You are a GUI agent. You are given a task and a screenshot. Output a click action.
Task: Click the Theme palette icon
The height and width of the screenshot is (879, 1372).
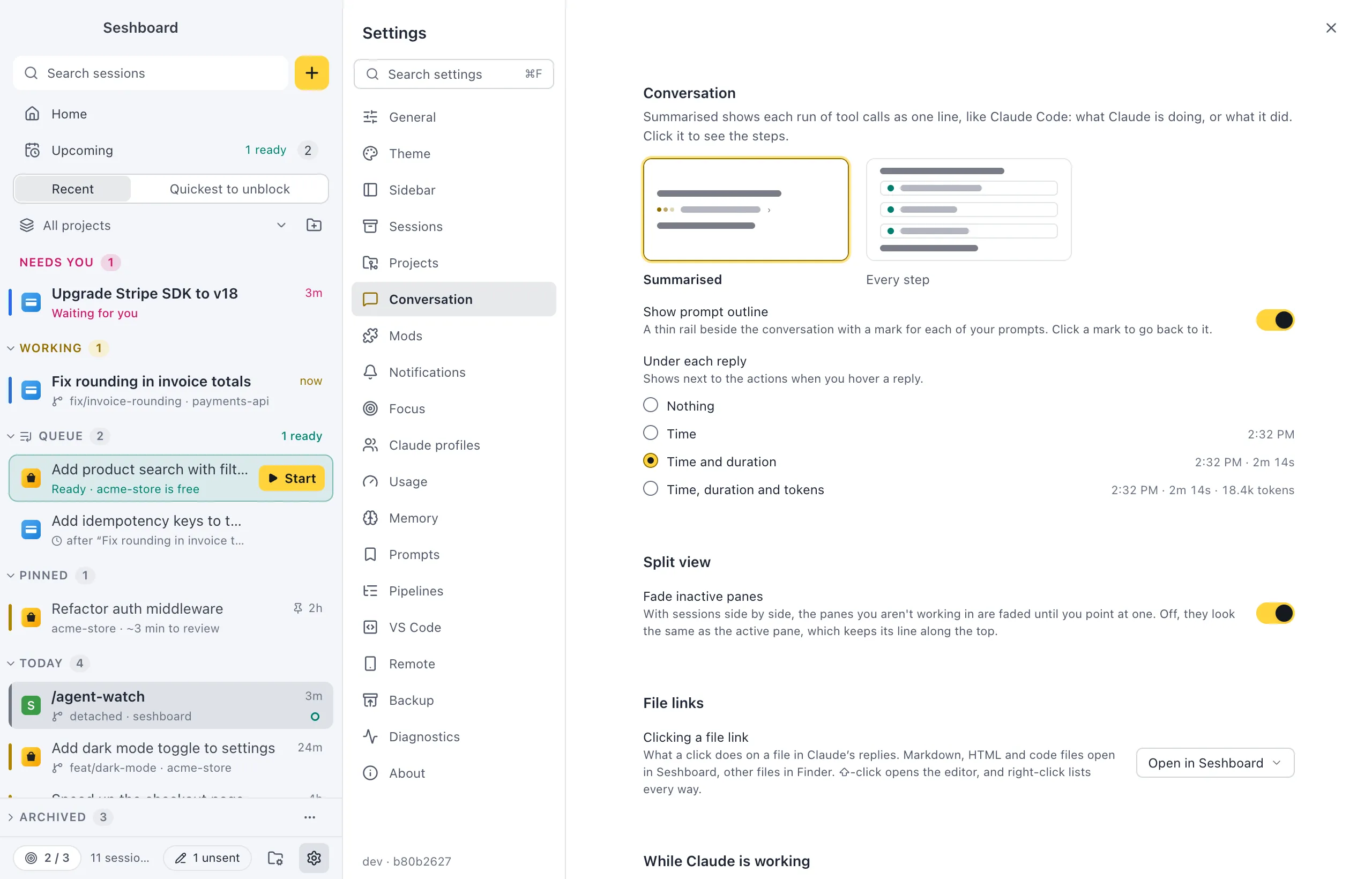pyautogui.click(x=370, y=153)
